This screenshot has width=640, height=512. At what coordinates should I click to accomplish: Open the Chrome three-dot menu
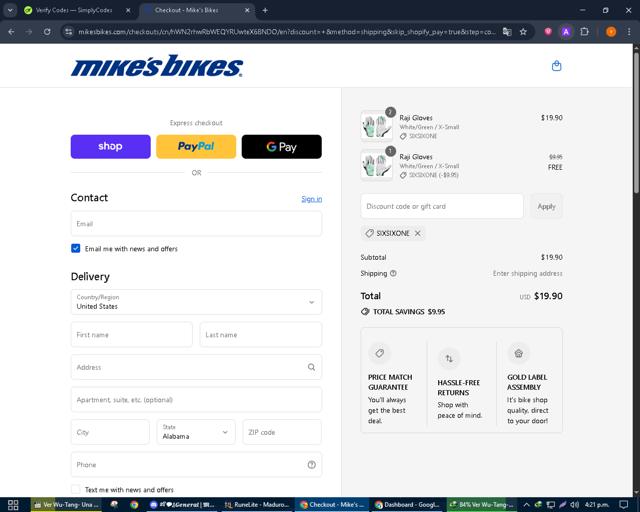(x=629, y=31)
